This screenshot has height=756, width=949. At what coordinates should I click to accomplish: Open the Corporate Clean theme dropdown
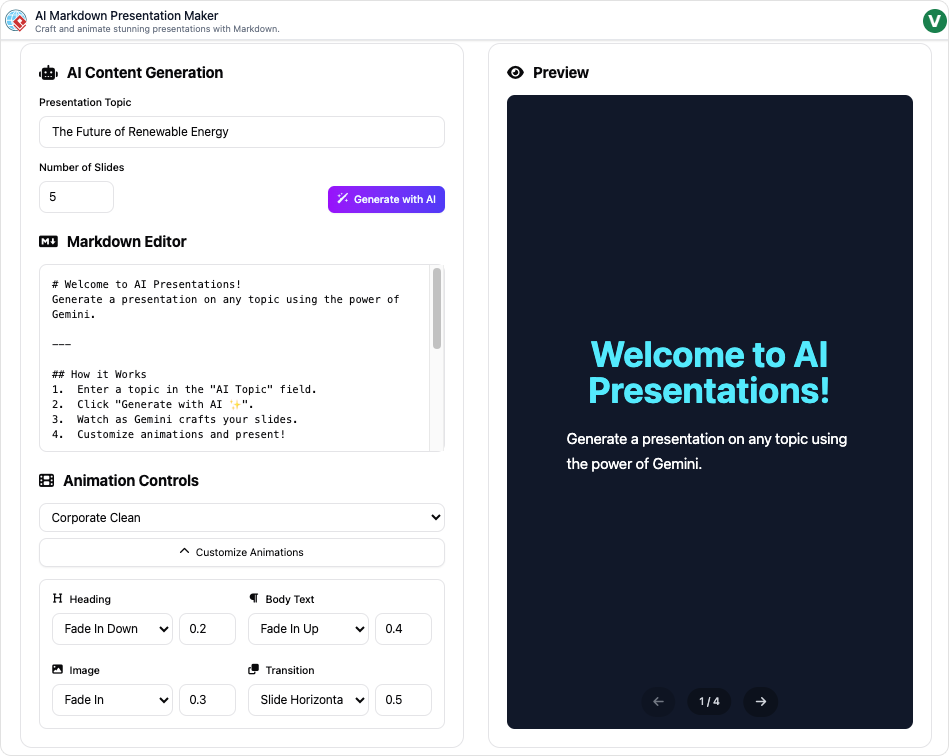(x=241, y=517)
